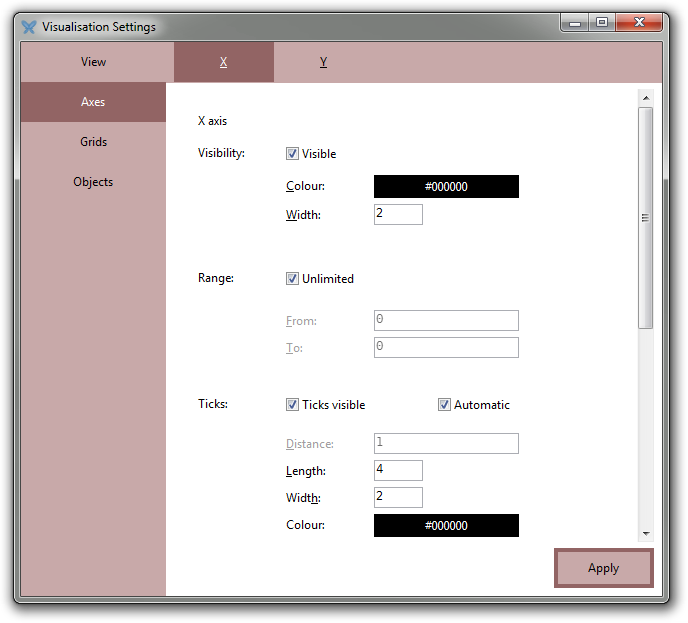Image resolution: width=688 pixels, height=623 pixels.
Task: Uncheck the axis Visible checkbox
Action: coord(293,154)
